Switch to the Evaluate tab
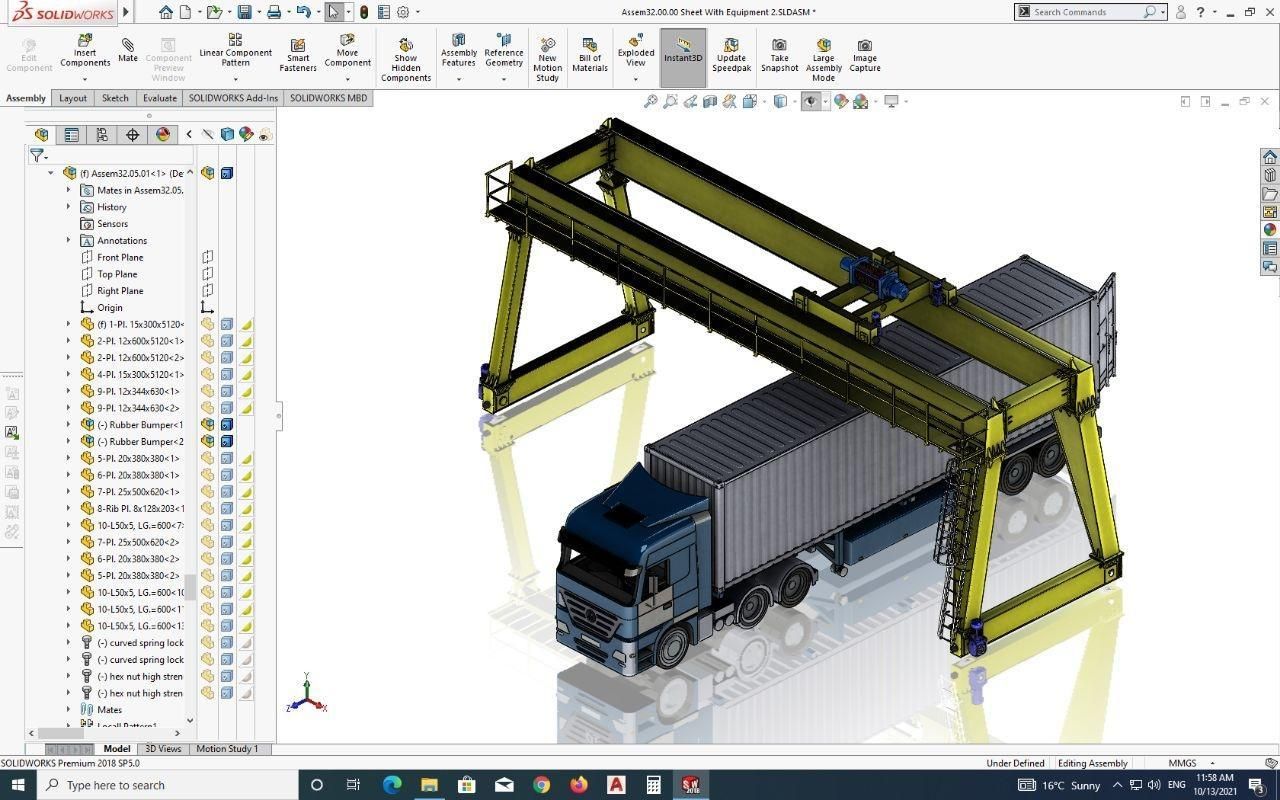Viewport: 1280px width, 800px height. tap(159, 98)
